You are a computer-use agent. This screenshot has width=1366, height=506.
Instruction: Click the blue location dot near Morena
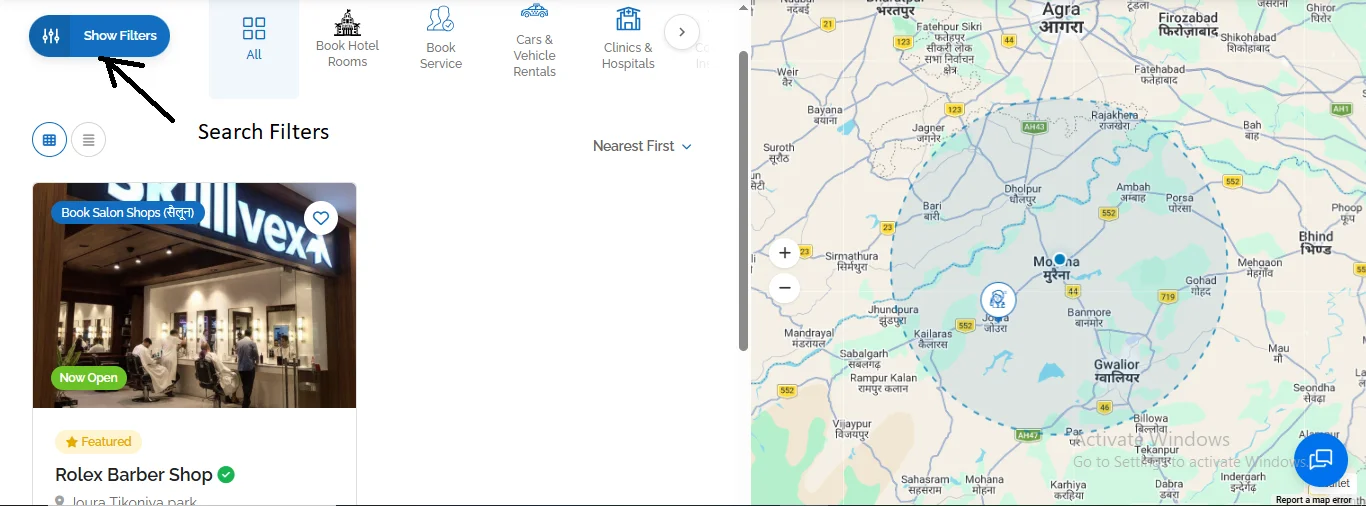point(1060,259)
